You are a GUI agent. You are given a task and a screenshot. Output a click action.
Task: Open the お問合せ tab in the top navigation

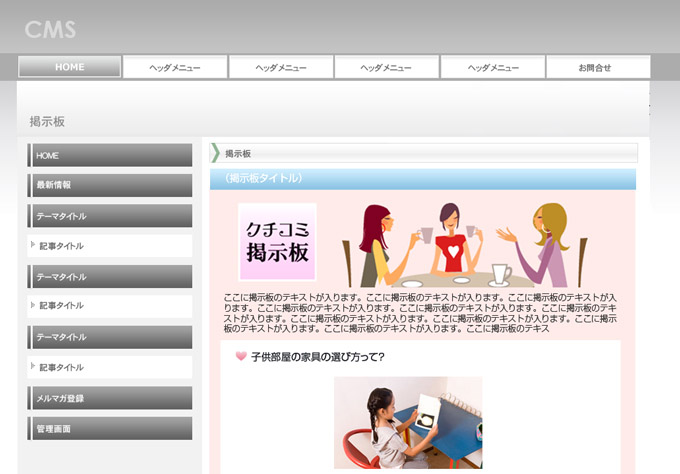[597, 67]
